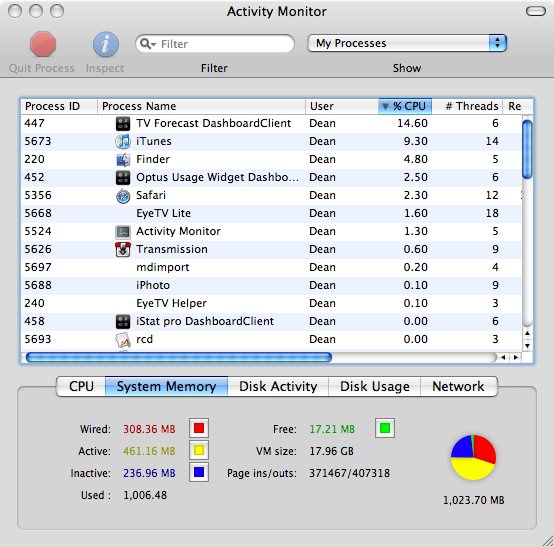Click the scroll left arrow

click(x=503, y=358)
